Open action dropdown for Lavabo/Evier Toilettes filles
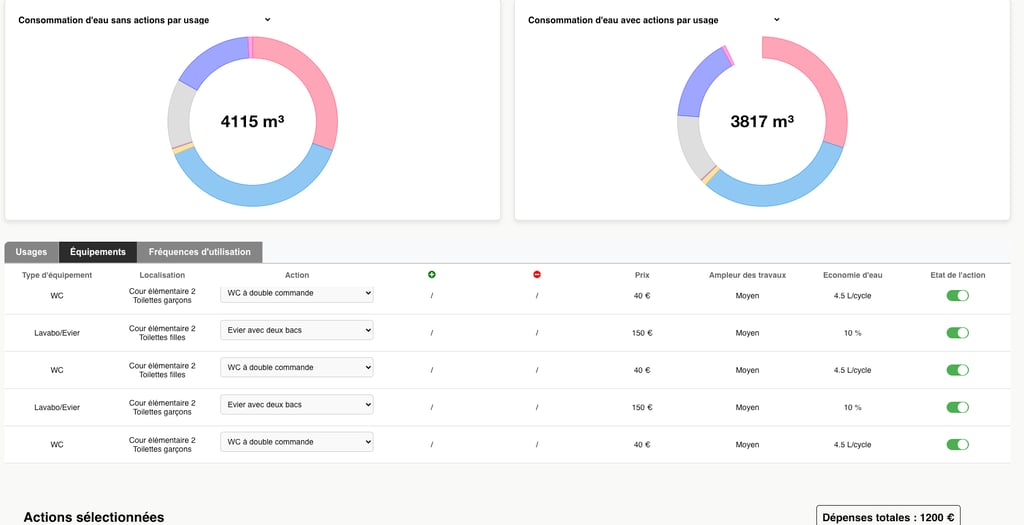Viewport: 1024px width, 525px height. coord(297,330)
